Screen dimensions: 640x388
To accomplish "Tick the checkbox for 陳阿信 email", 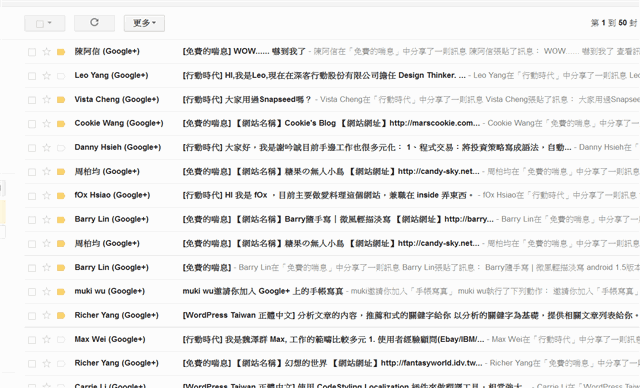I will 32,52.
